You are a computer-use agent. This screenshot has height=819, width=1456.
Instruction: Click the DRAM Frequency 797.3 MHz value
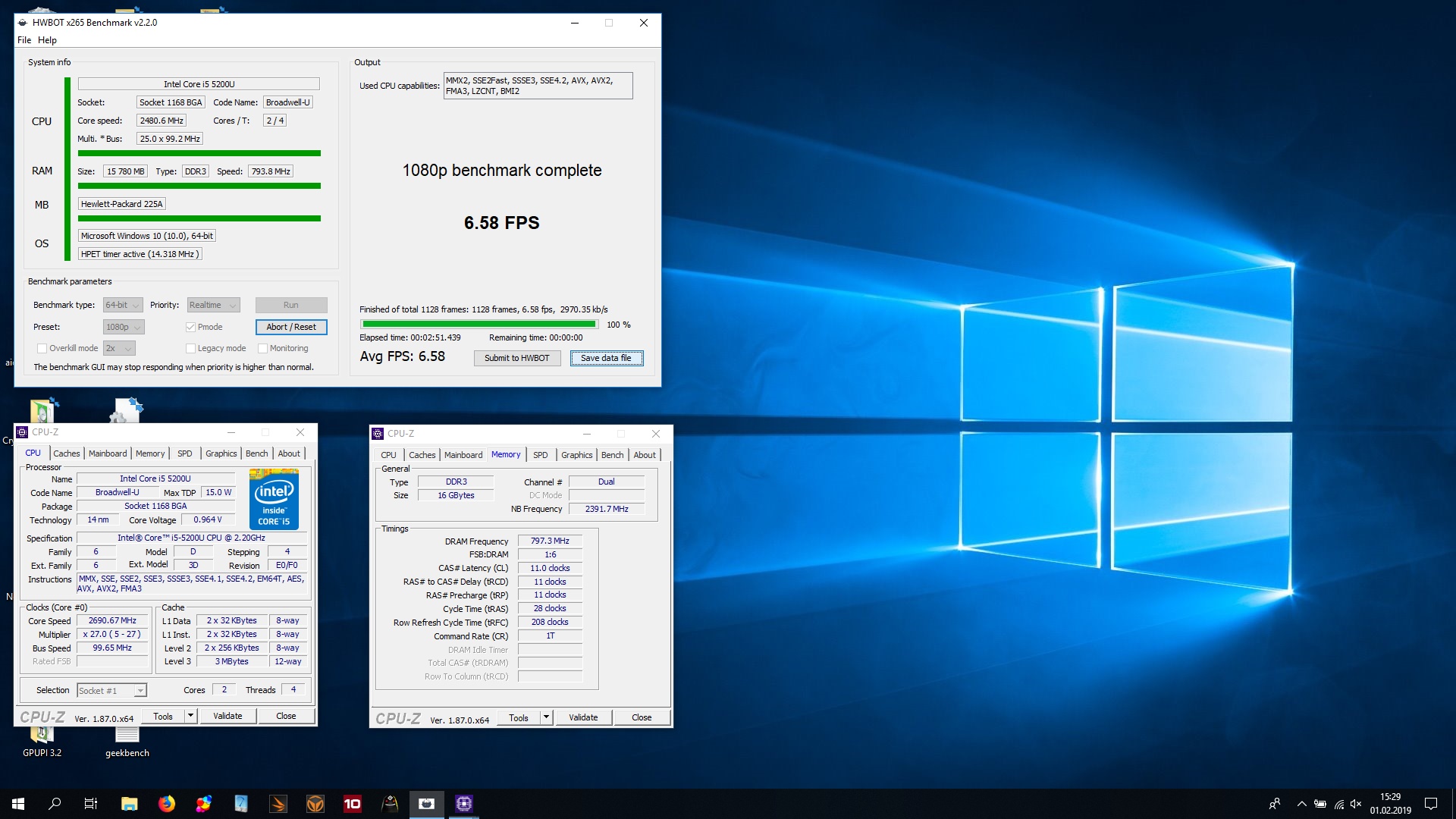[x=550, y=541]
